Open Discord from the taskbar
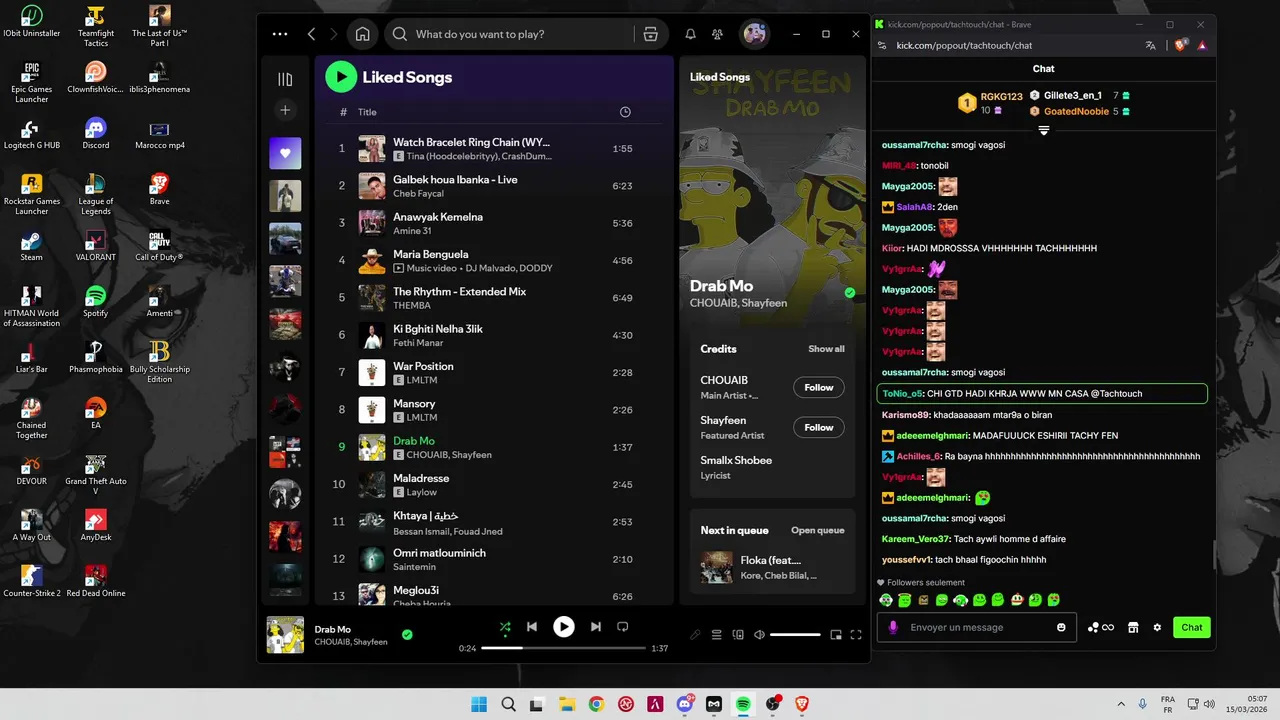 [x=685, y=704]
